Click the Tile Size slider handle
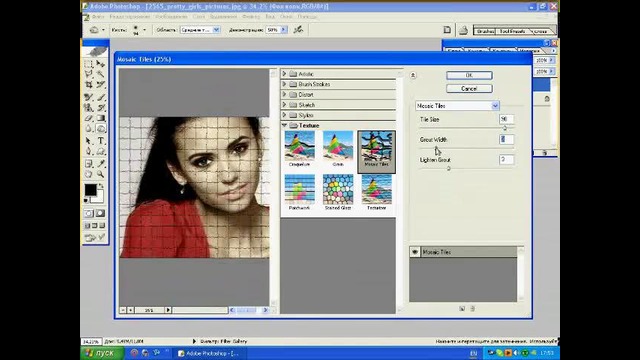The height and width of the screenshot is (360, 640). click(x=505, y=128)
